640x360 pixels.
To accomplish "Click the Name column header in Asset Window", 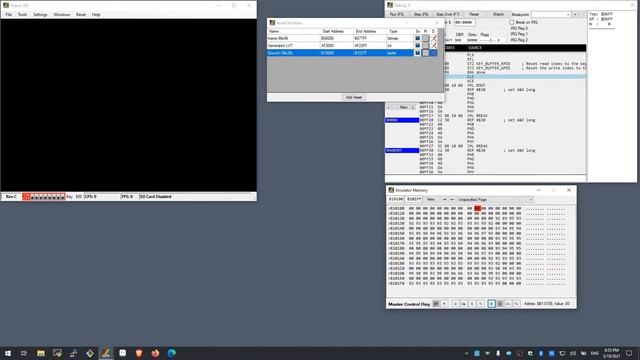I will click(x=293, y=31).
